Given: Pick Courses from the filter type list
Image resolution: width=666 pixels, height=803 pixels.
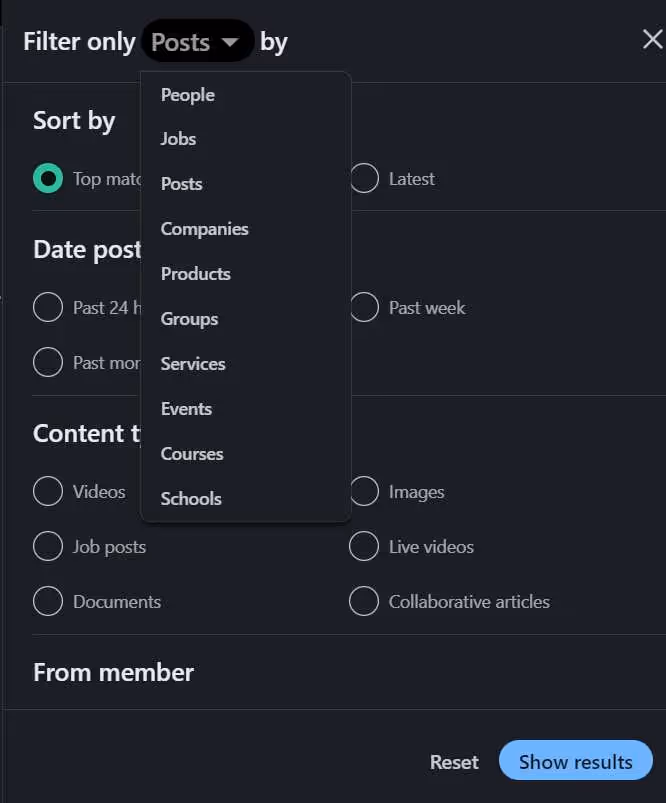Looking at the screenshot, I should pos(192,454).
